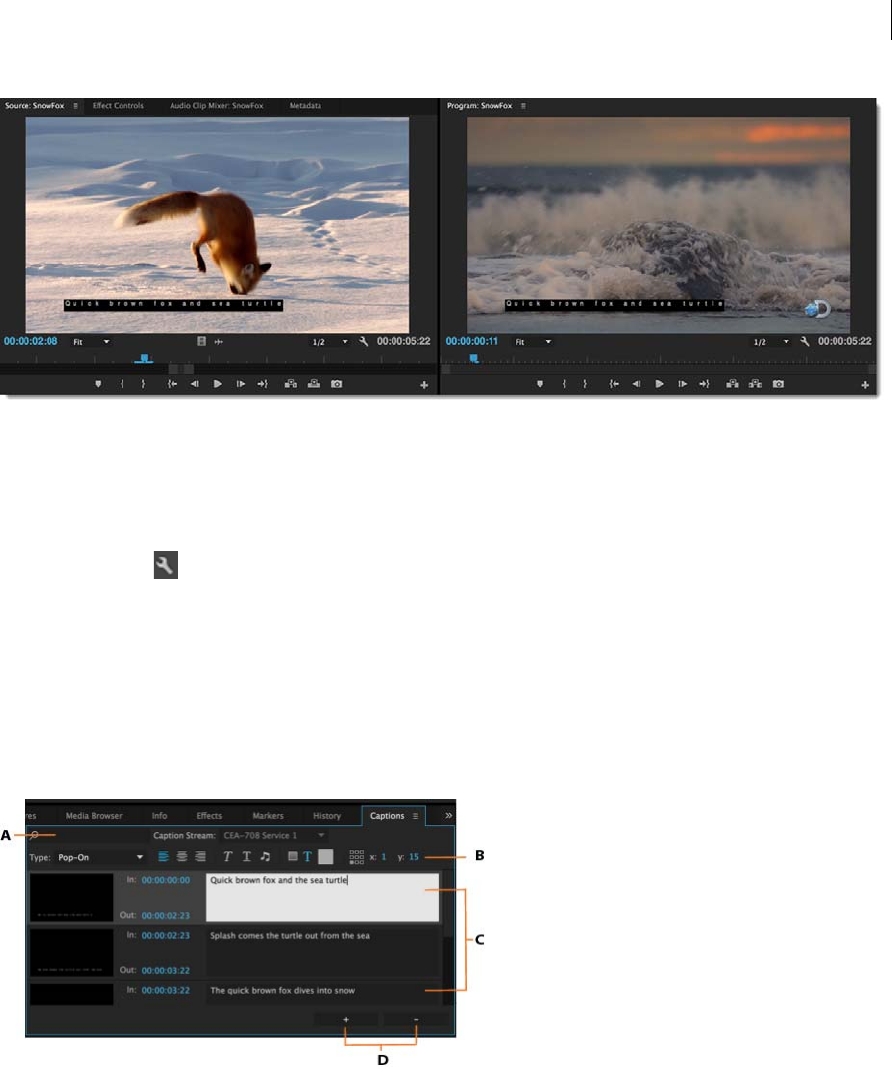Toggle underline caption text

247,856
